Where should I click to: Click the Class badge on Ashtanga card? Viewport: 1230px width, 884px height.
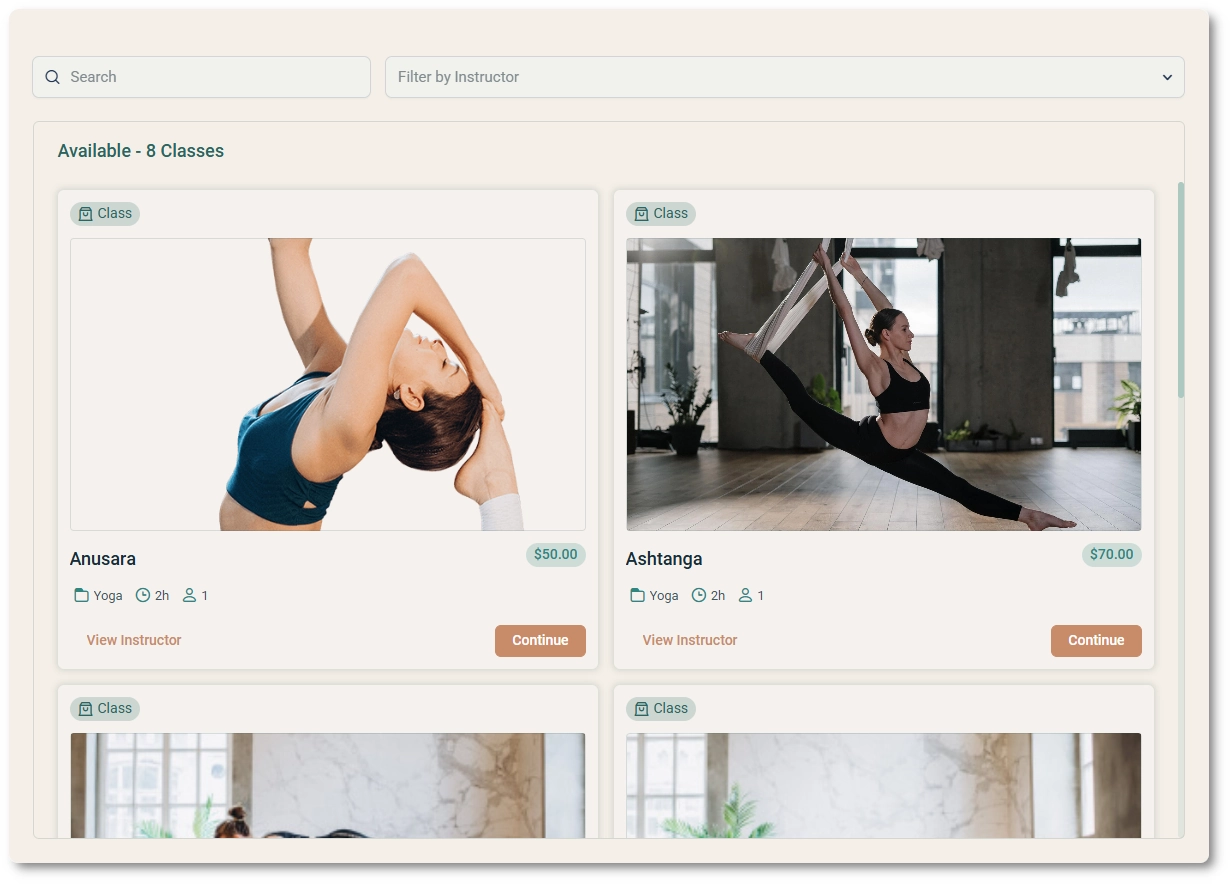(x=661, y=213)
